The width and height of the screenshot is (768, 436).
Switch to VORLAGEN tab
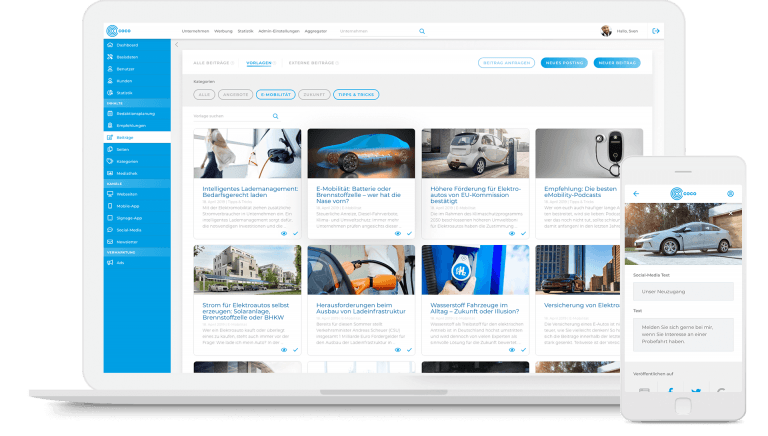(259, 63)
